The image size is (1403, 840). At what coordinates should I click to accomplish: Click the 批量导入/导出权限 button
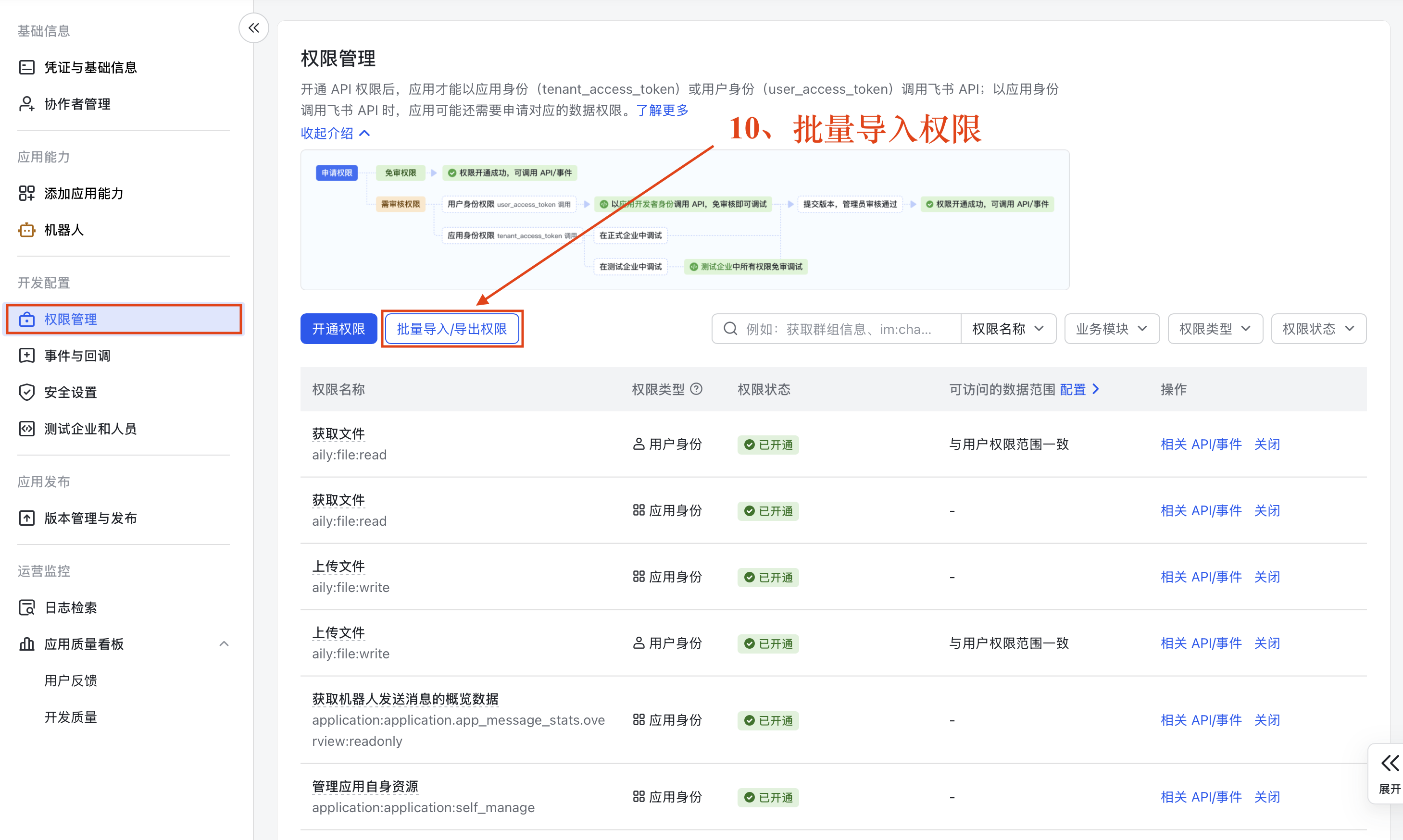click(x=452, y=329)
